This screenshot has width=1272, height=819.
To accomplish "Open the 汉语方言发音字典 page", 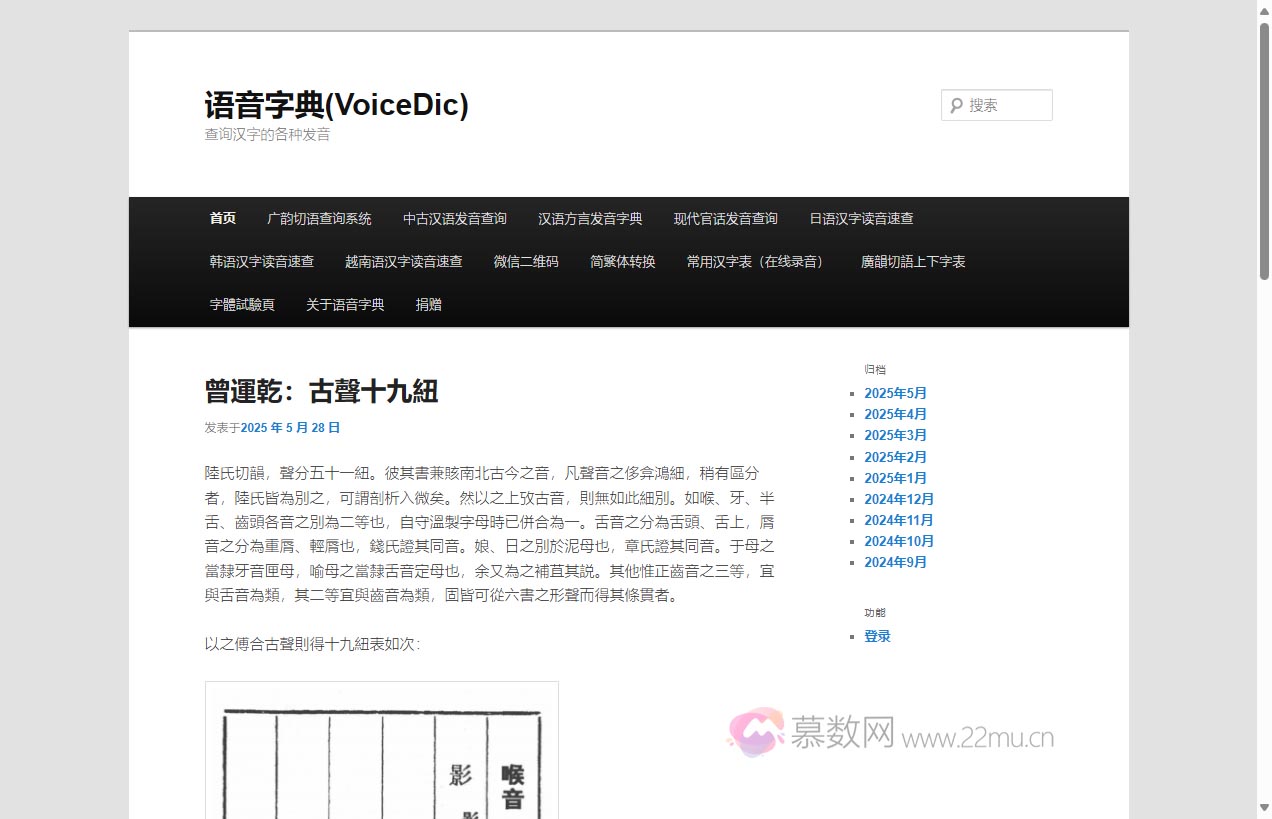I will 589,218.
